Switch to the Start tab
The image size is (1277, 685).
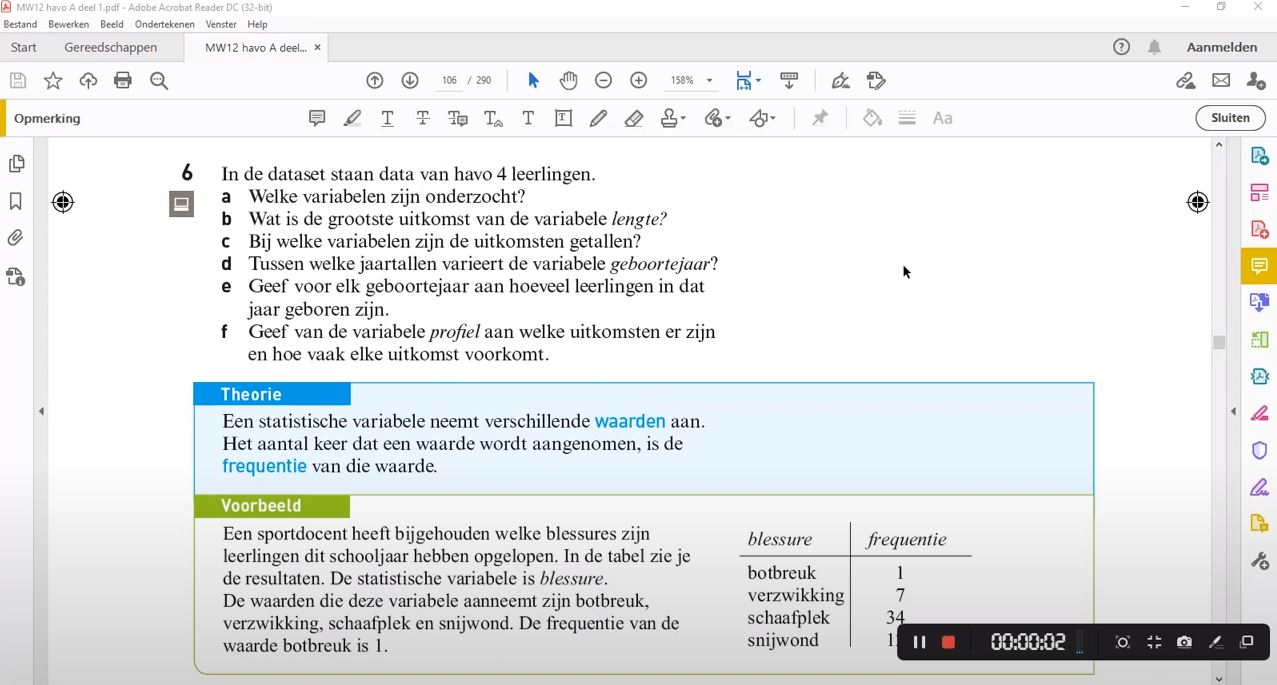(x=24, y=47)
